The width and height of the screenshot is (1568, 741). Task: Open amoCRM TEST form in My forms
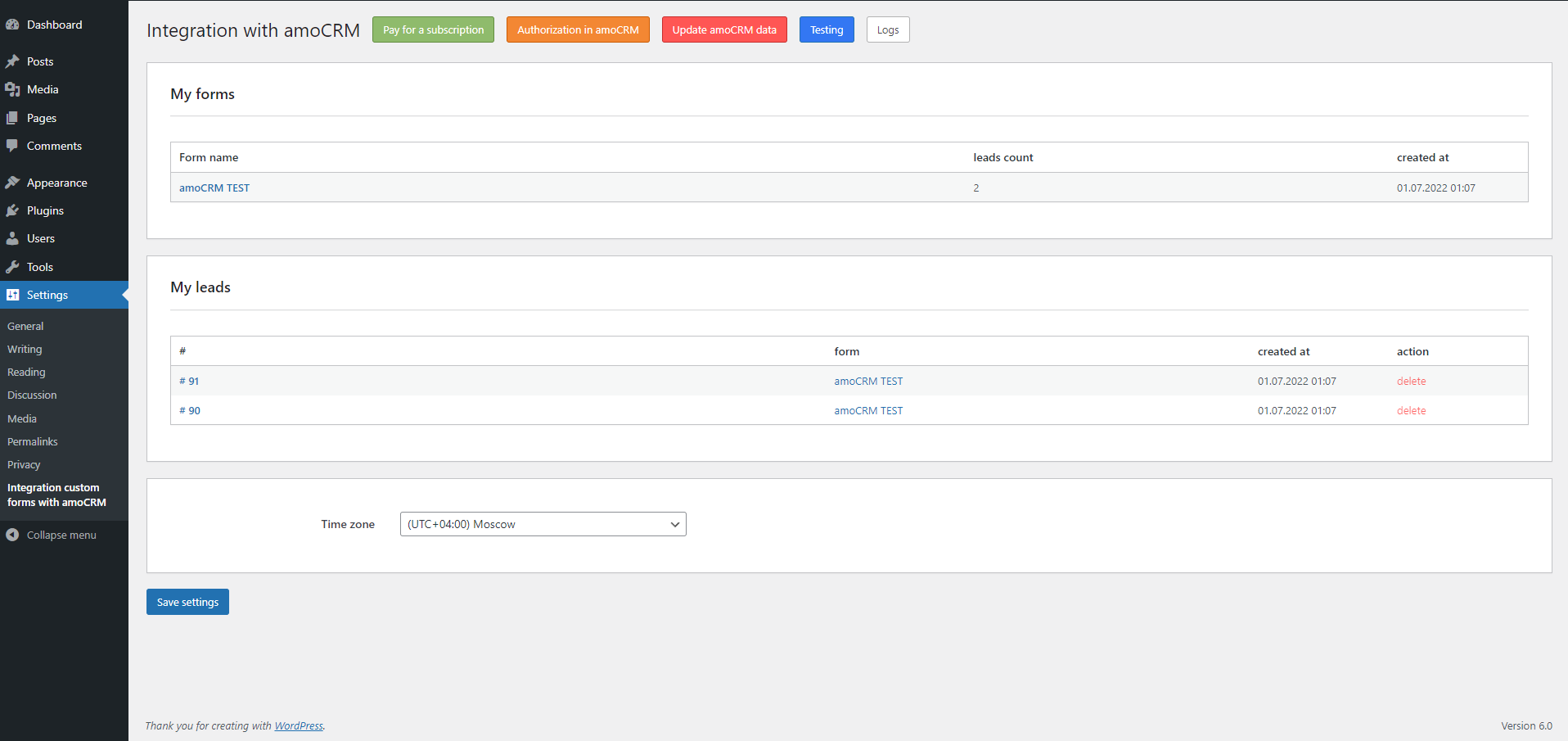214,188
